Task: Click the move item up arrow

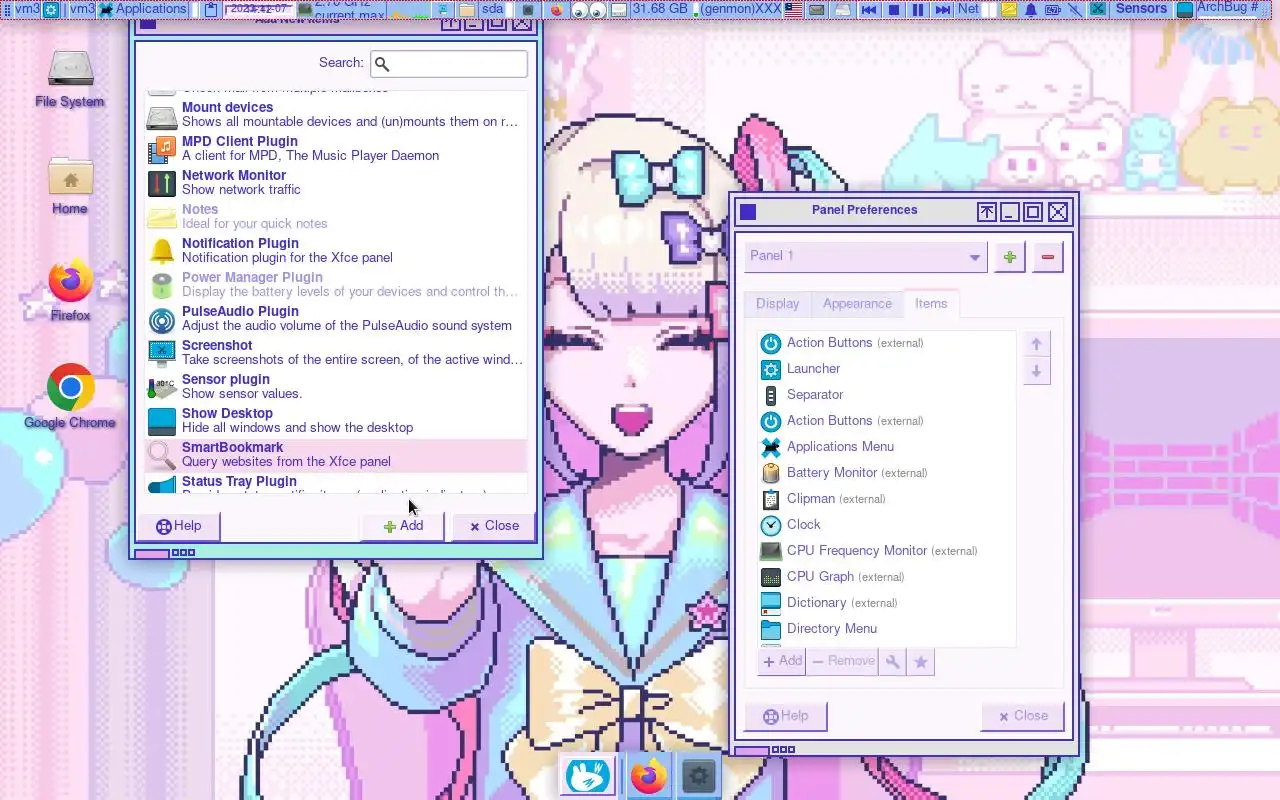Action: coord(1036,344)
